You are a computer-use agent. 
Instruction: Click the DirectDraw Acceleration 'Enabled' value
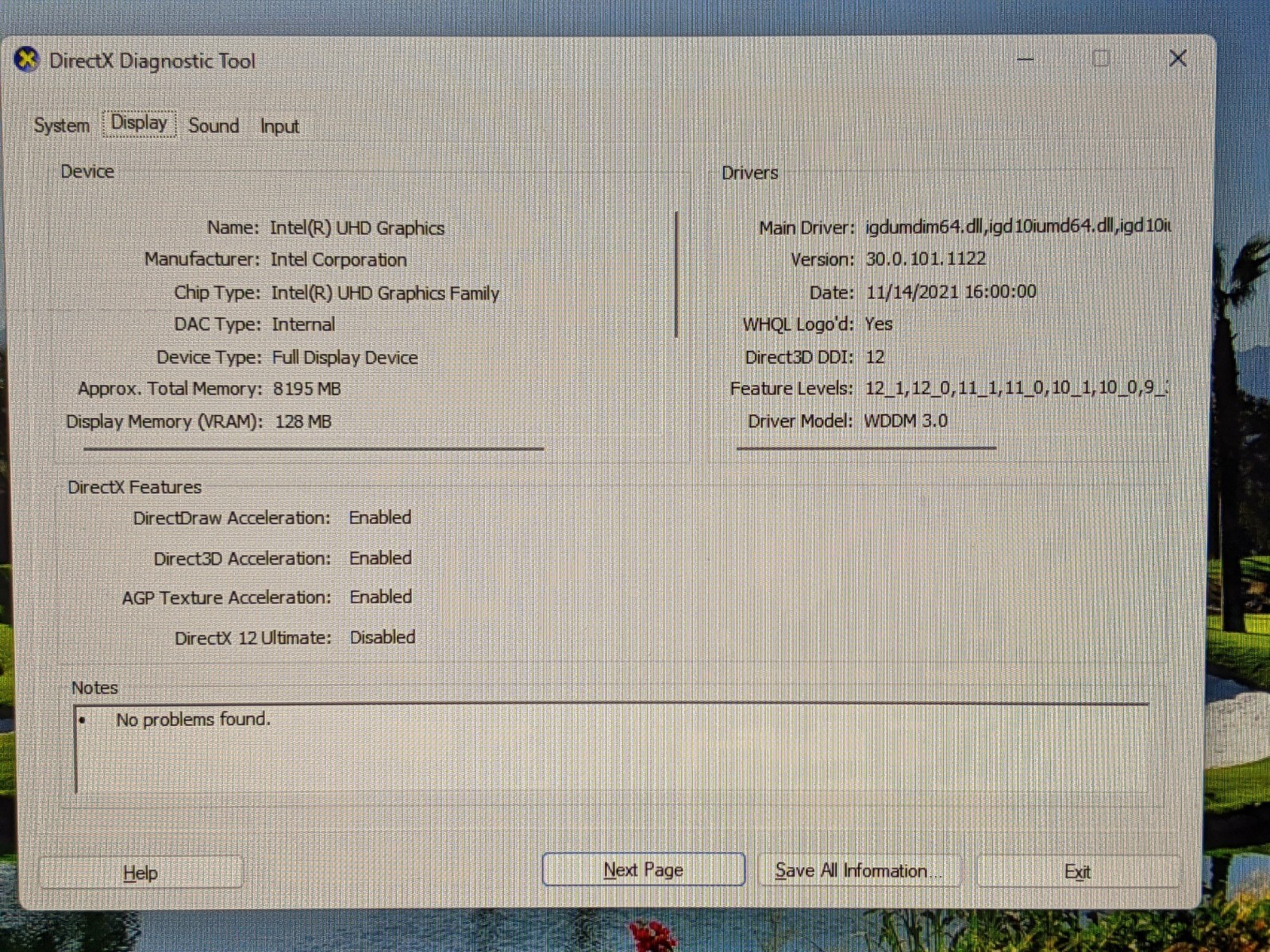[x=380, y=517]
